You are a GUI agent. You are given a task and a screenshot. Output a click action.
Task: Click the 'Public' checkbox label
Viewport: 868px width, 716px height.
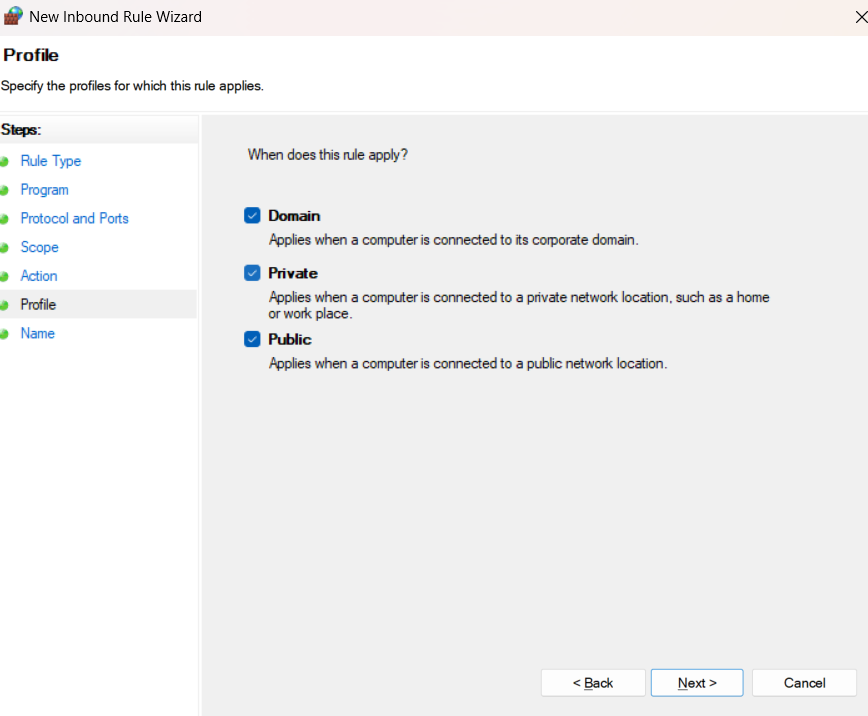(x=290, y=339)
